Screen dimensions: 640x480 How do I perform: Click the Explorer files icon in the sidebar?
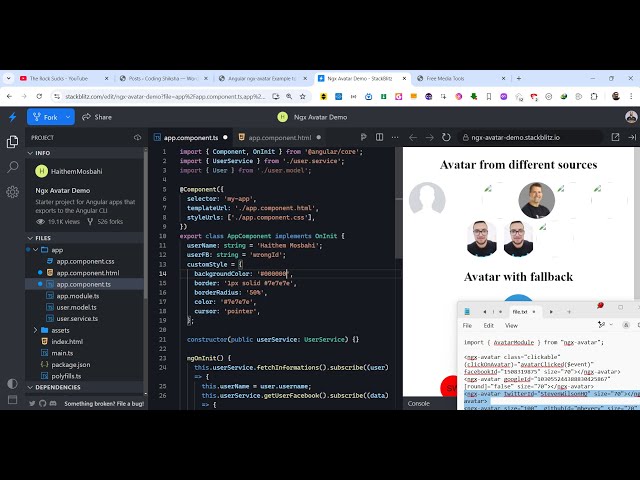coord(12,142)
